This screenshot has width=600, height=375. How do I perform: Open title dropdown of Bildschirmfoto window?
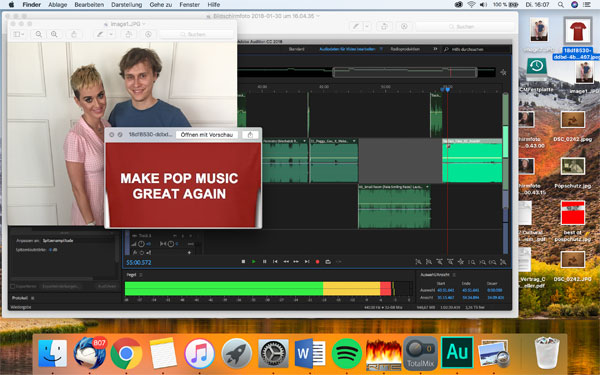(x=318, y=16)
